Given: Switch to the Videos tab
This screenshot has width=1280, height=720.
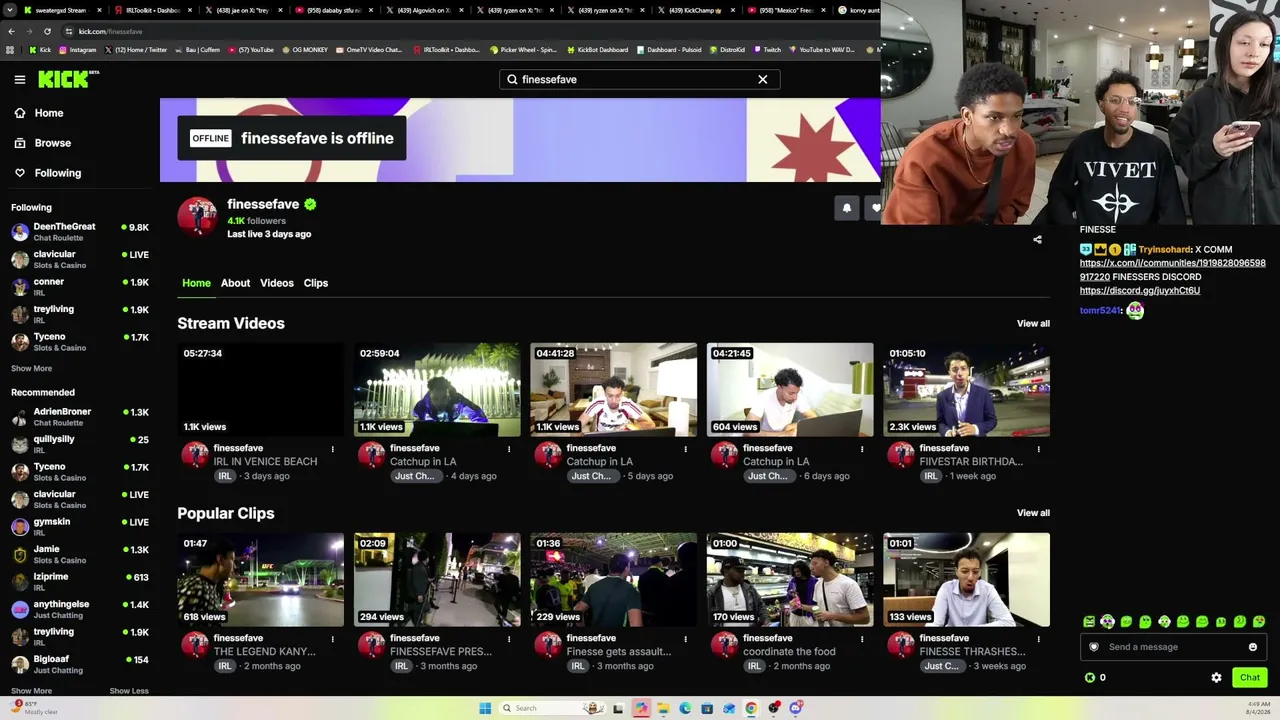Looking at the screenshot, I should [x=277, y=283].
